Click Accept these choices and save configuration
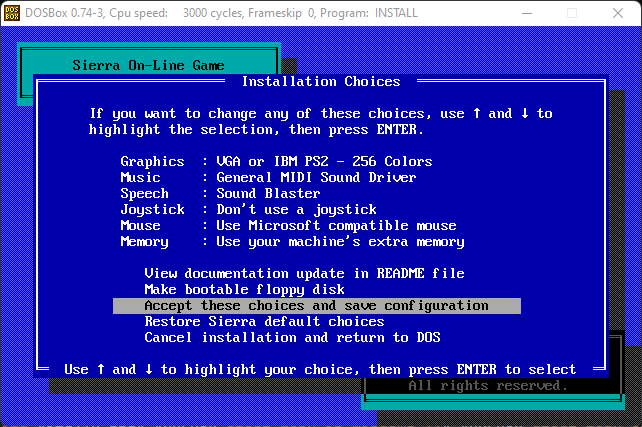This screenshot has width=642, height=427. click(x=316, y=306)
